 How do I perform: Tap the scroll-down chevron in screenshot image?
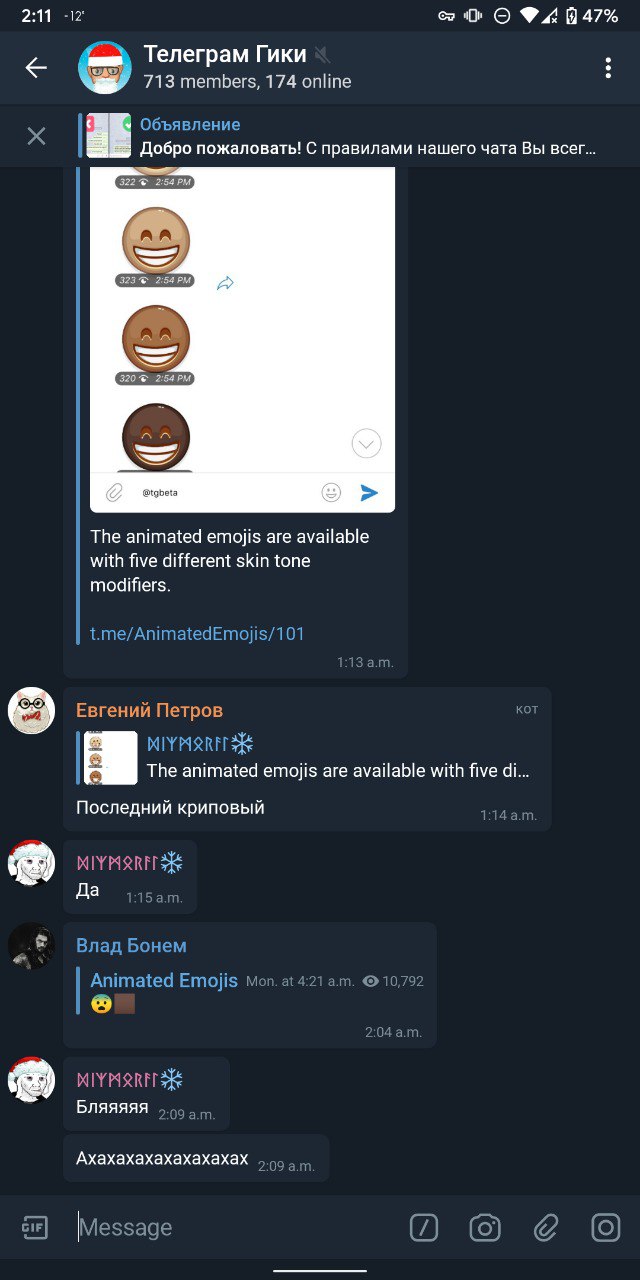click(367, 443)
